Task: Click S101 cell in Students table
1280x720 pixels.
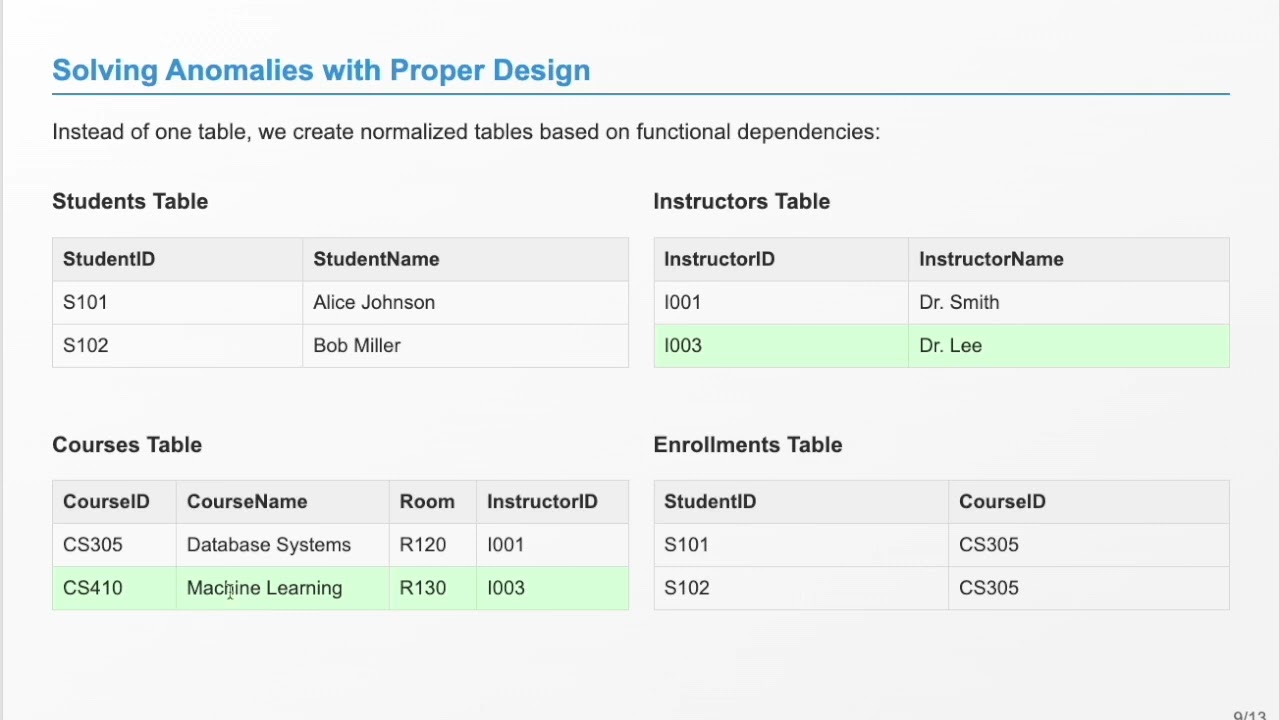Action: click(x=177, y=302)
